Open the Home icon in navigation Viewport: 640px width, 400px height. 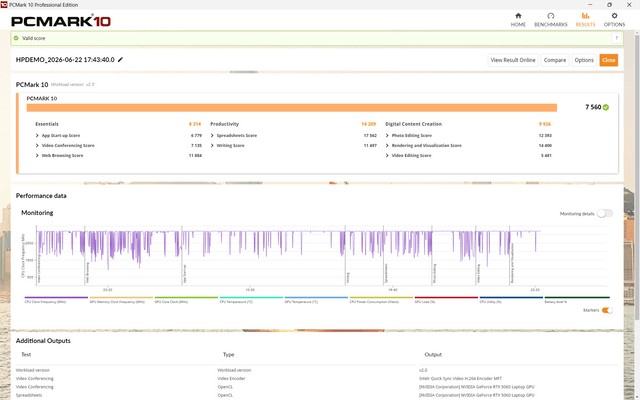click(518, 16)
